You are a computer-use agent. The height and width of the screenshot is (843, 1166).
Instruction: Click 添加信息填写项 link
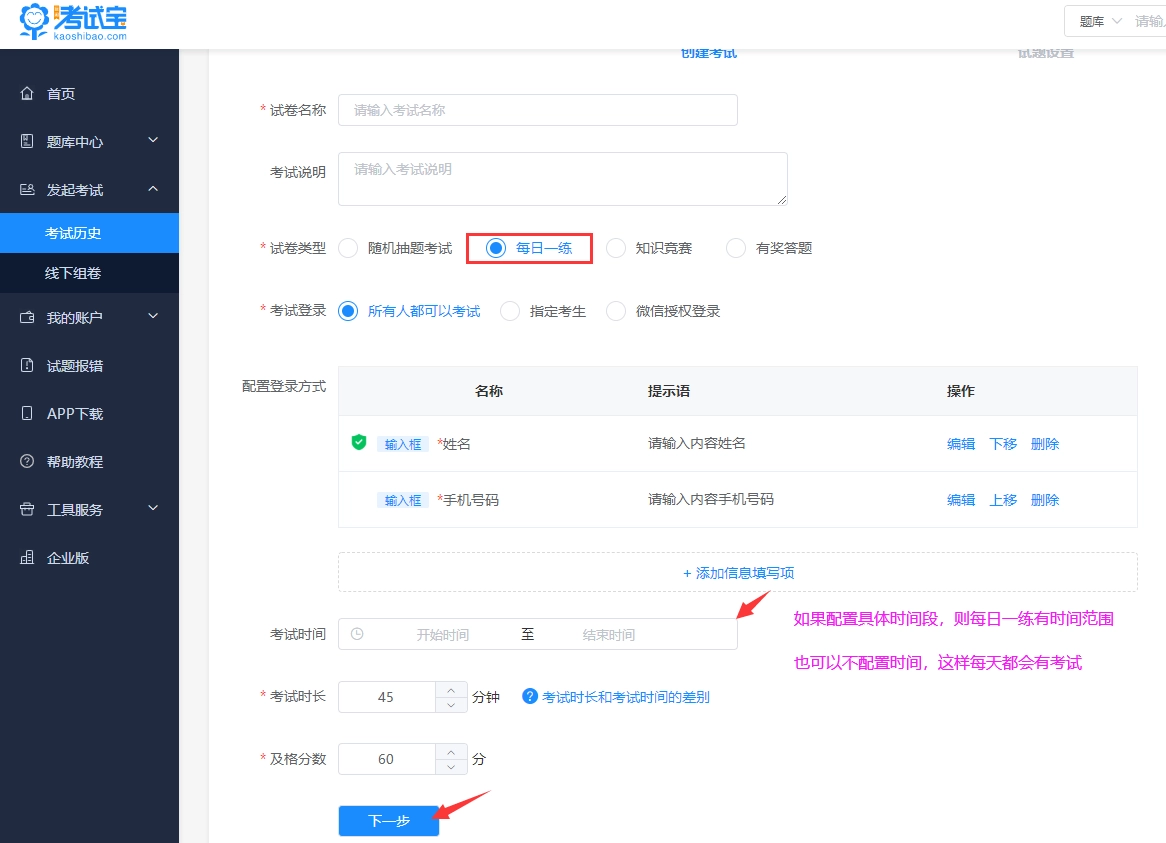tap(738, 573)
